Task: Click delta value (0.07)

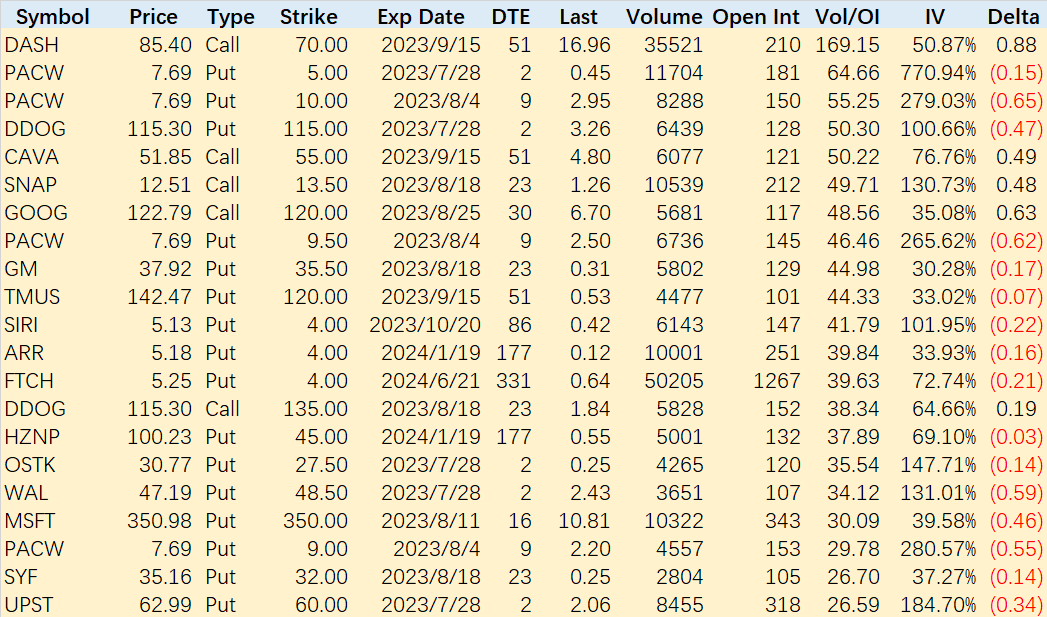Action: [x=1016, y=297]
